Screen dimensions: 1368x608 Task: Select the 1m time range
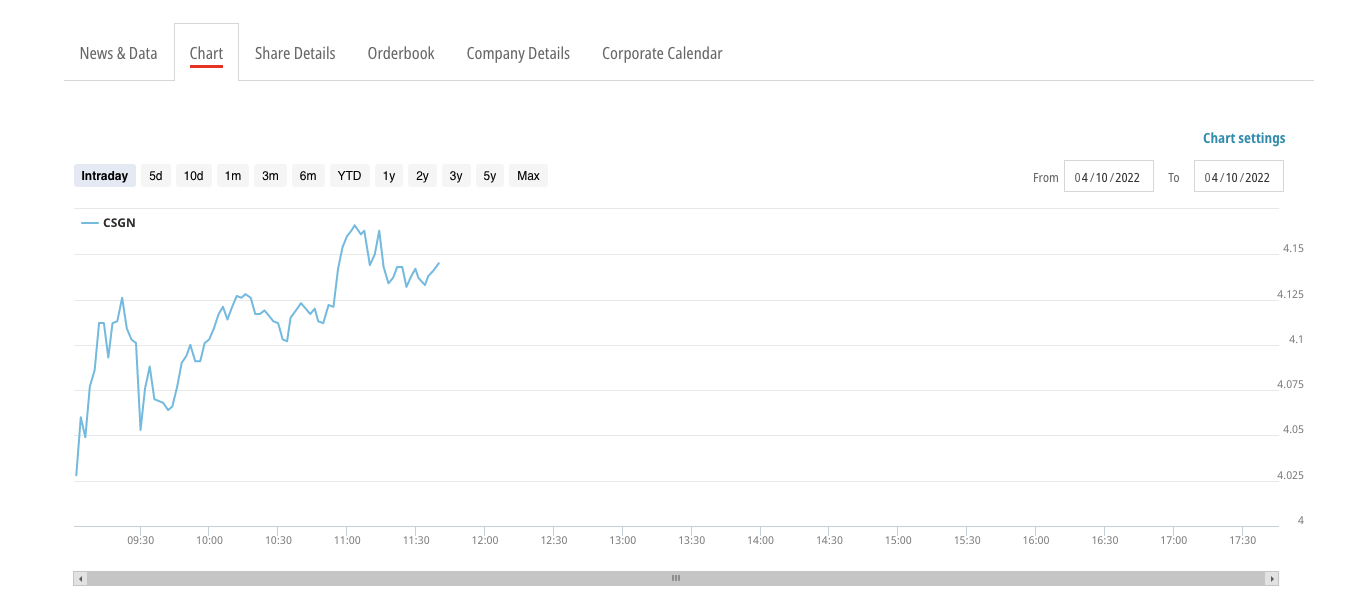[x=233, y=176]
